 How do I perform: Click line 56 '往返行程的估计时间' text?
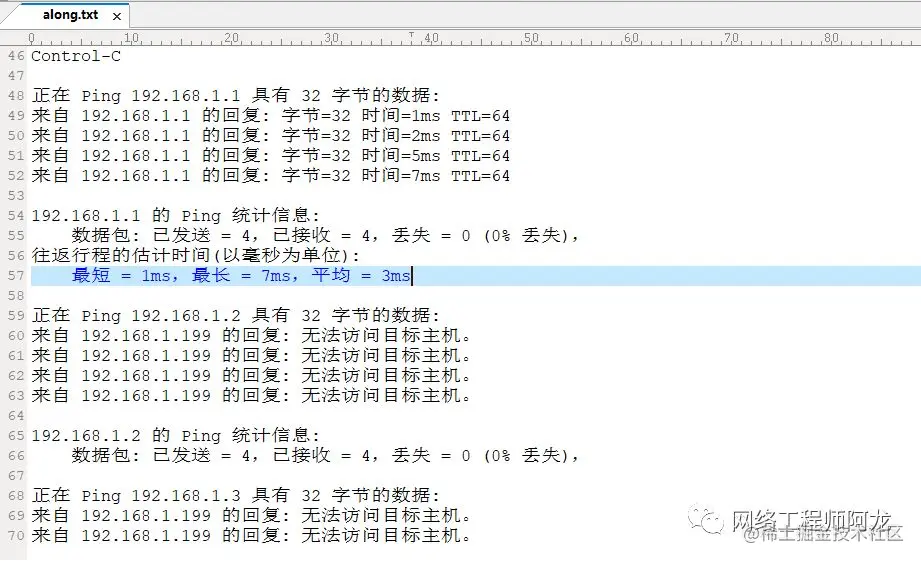(196, 256)
